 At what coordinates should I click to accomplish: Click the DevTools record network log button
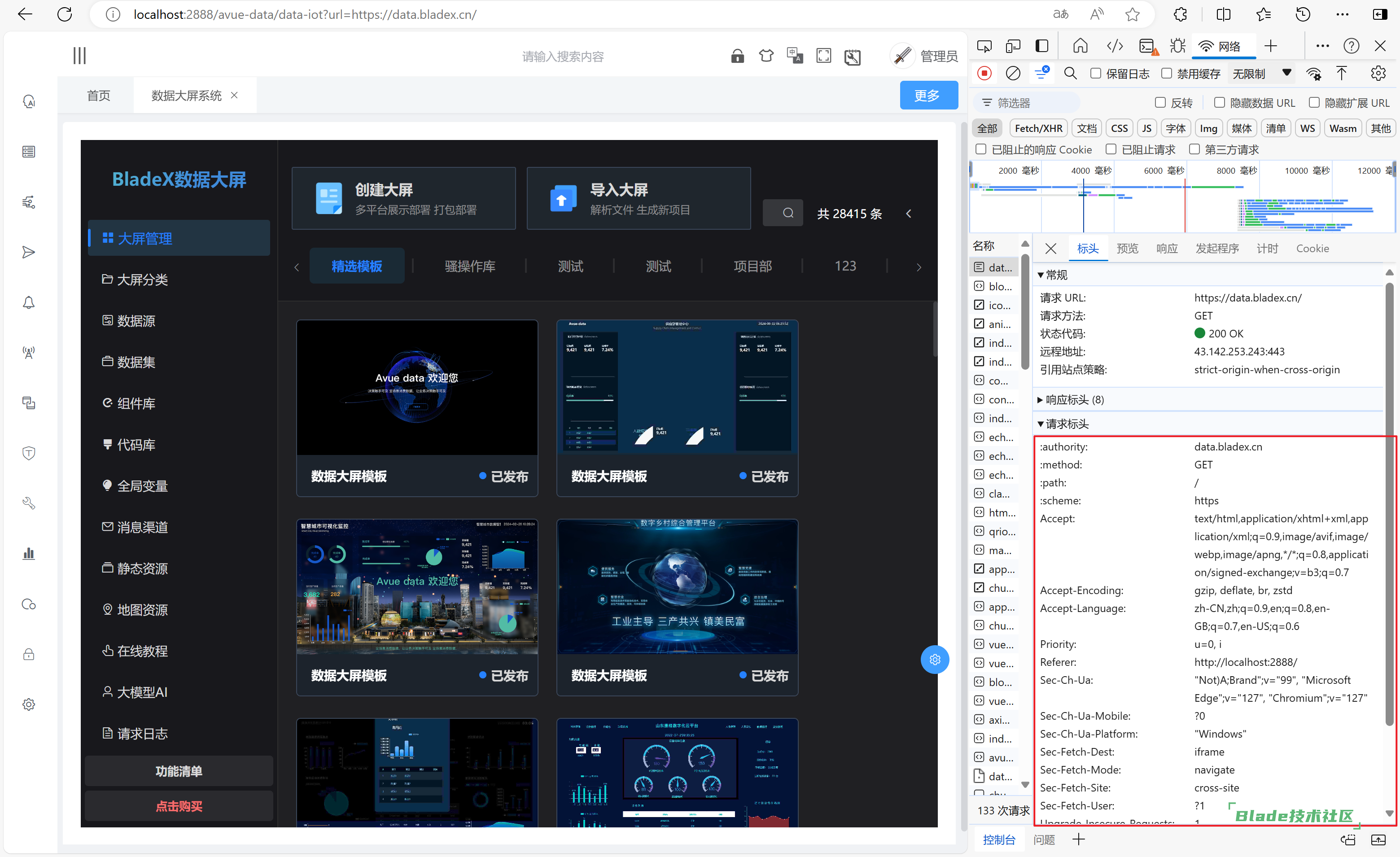984,73
